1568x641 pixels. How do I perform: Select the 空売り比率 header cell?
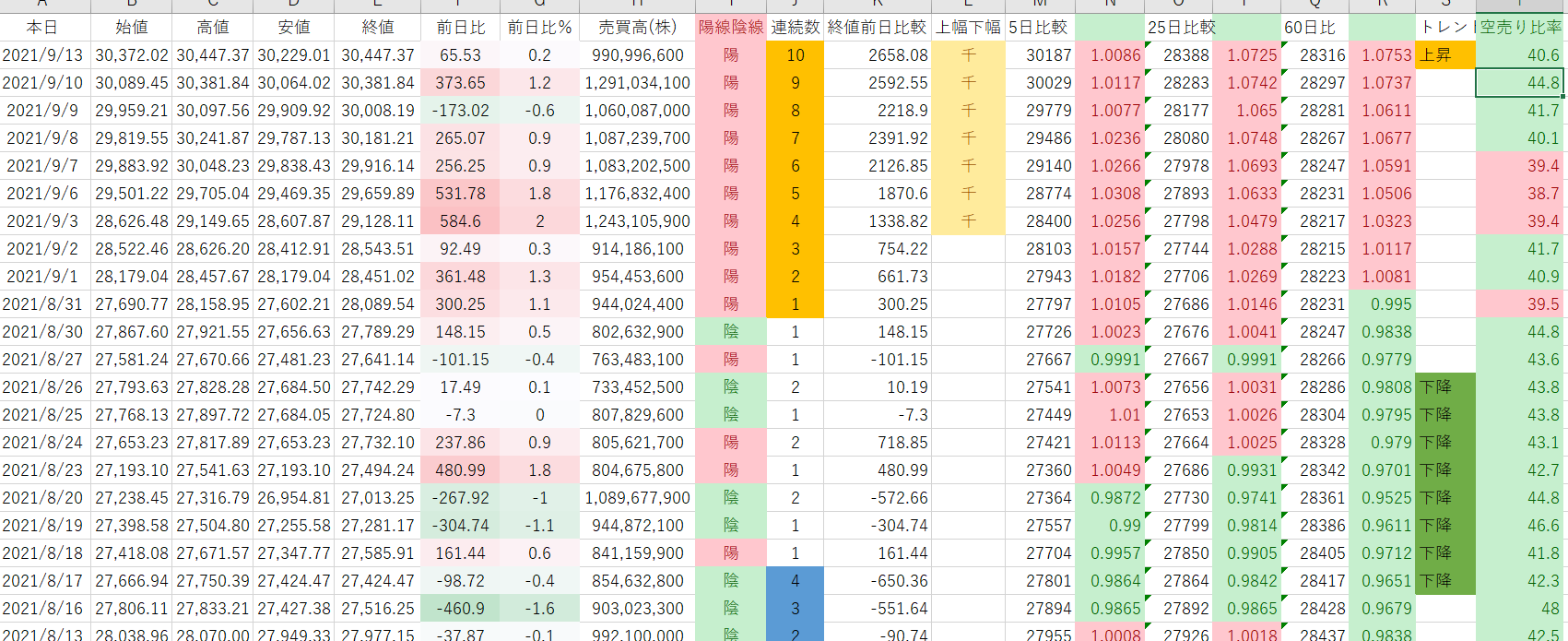tap(1522, 28)
